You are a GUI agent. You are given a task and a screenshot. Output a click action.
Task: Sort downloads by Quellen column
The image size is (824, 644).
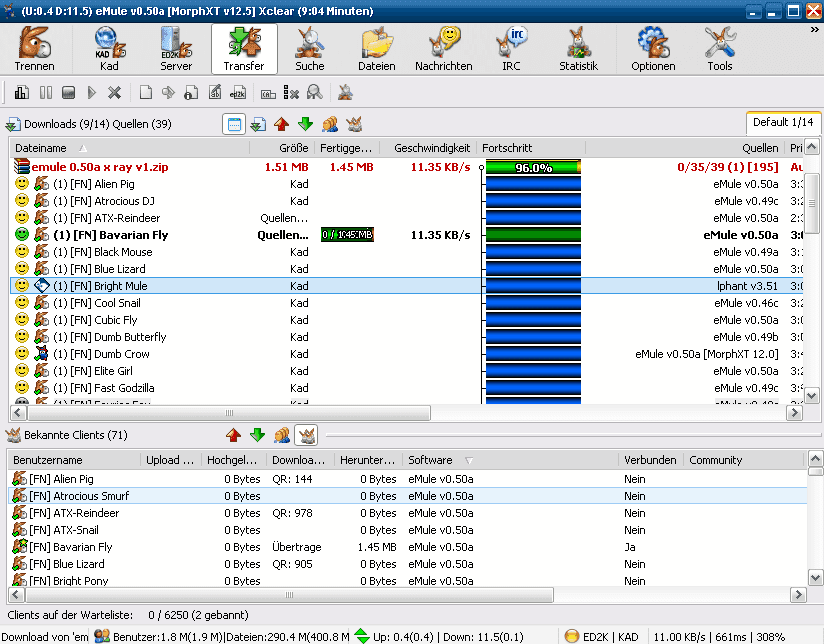(x=685, y=148)
